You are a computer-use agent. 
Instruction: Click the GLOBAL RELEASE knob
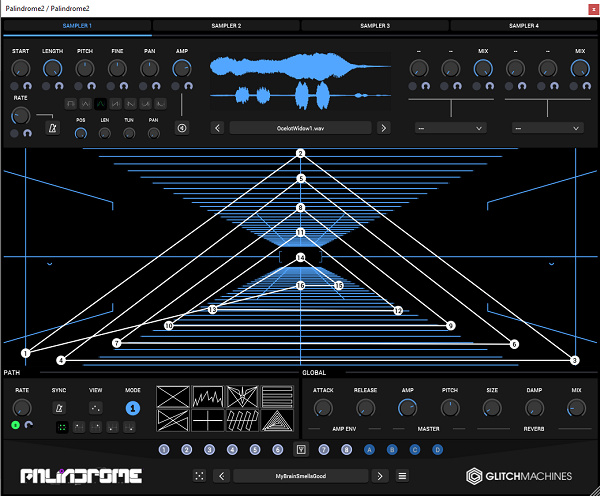coord(365,408)
